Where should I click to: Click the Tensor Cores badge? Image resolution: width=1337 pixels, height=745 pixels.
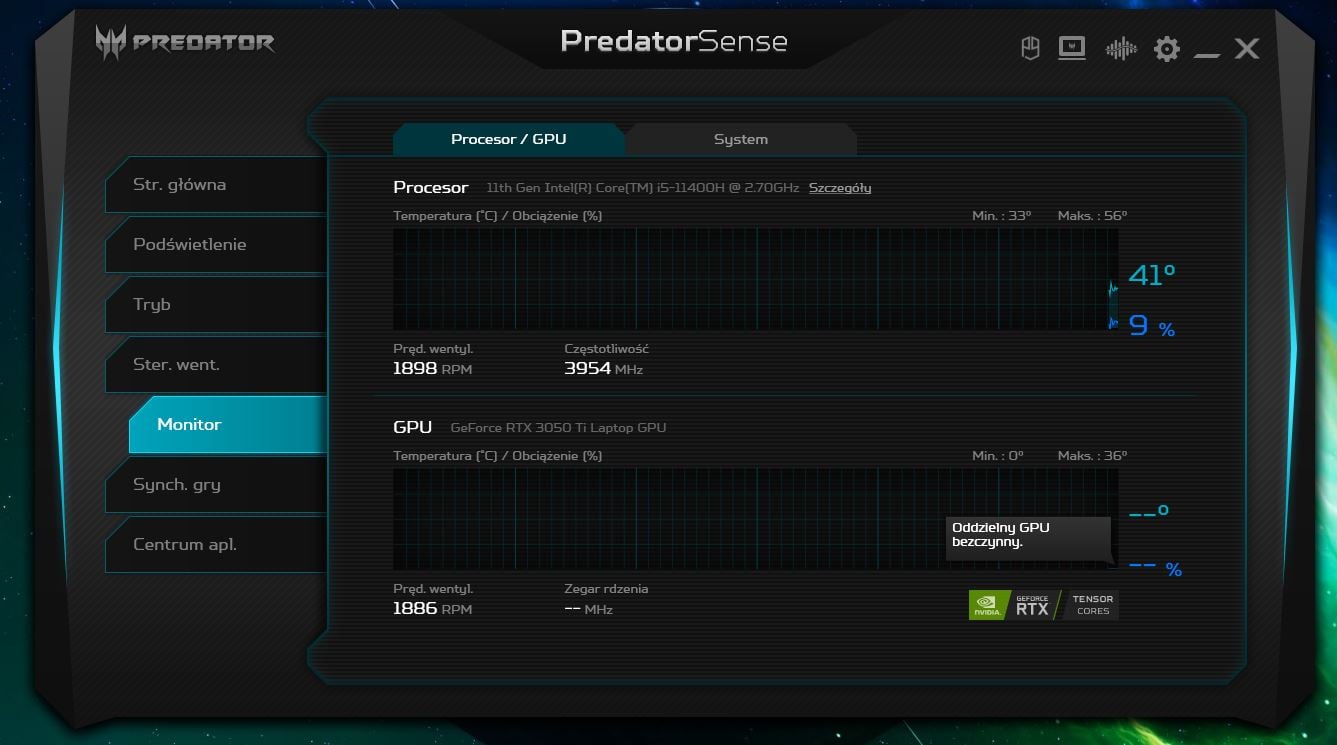point(1092,605)
